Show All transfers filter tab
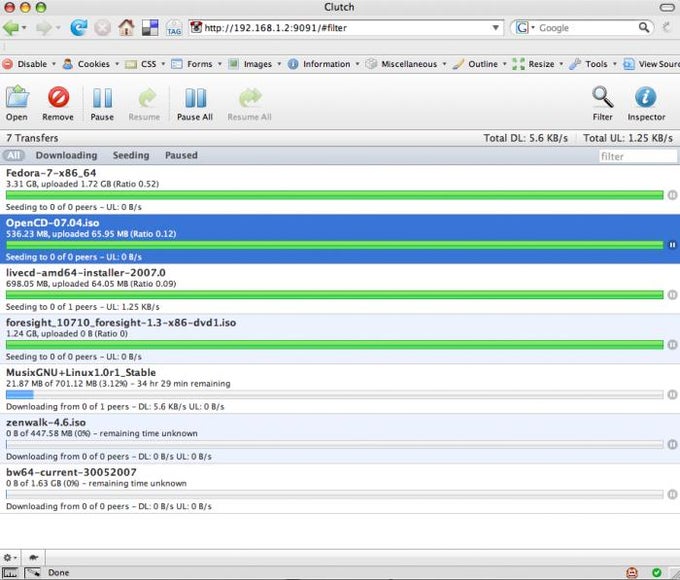Screen dimensions: 680x580 (x=13, y=155)
